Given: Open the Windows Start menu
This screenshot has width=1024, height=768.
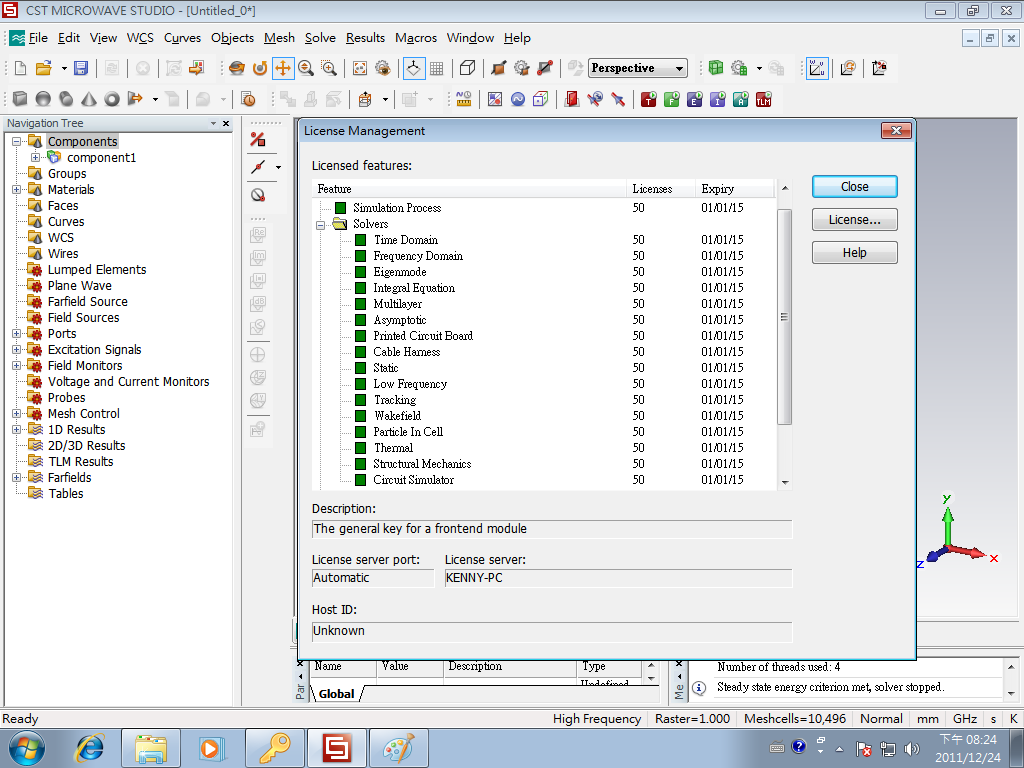Looking at the screenshot, I should (x=27, y=748).
